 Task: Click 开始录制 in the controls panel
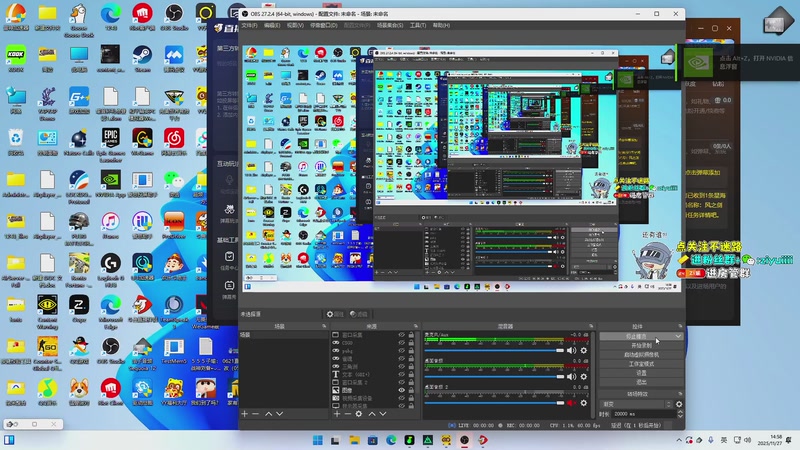641,345
